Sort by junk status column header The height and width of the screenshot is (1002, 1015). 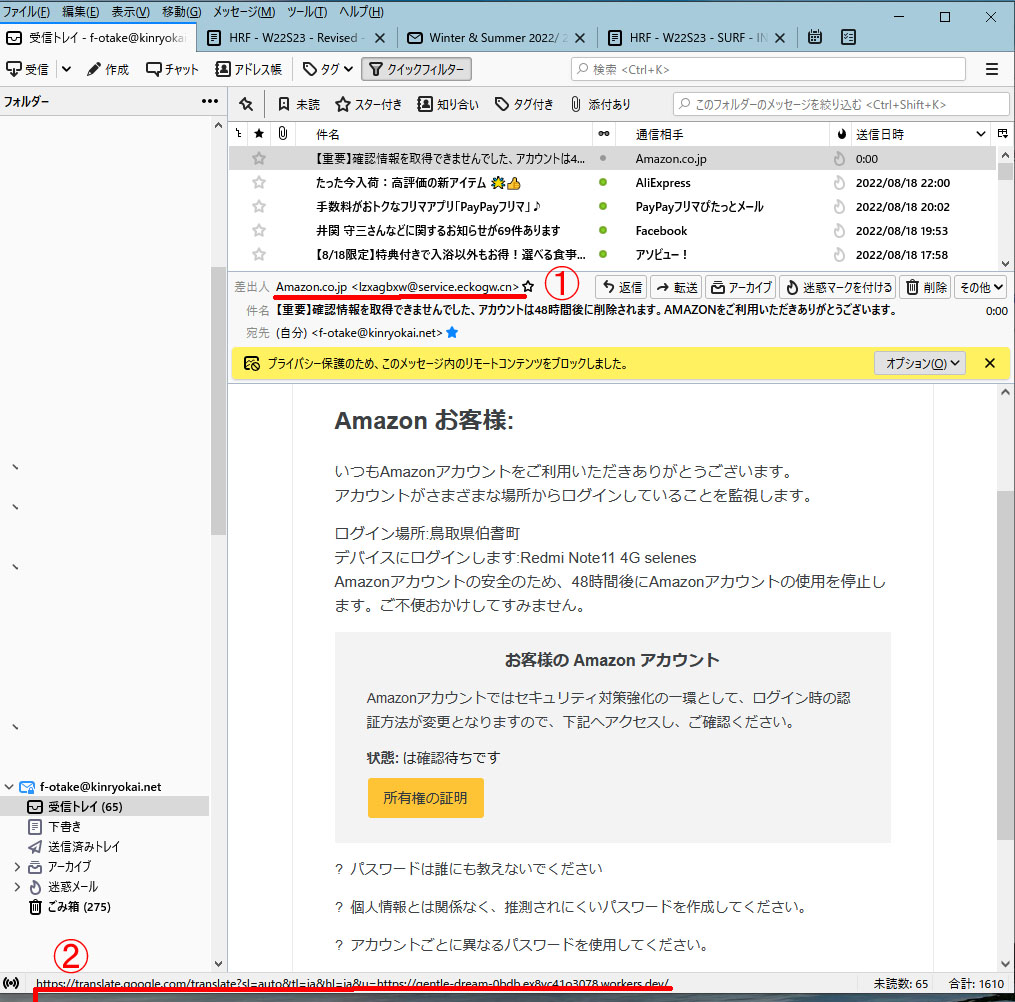point(841,134)
